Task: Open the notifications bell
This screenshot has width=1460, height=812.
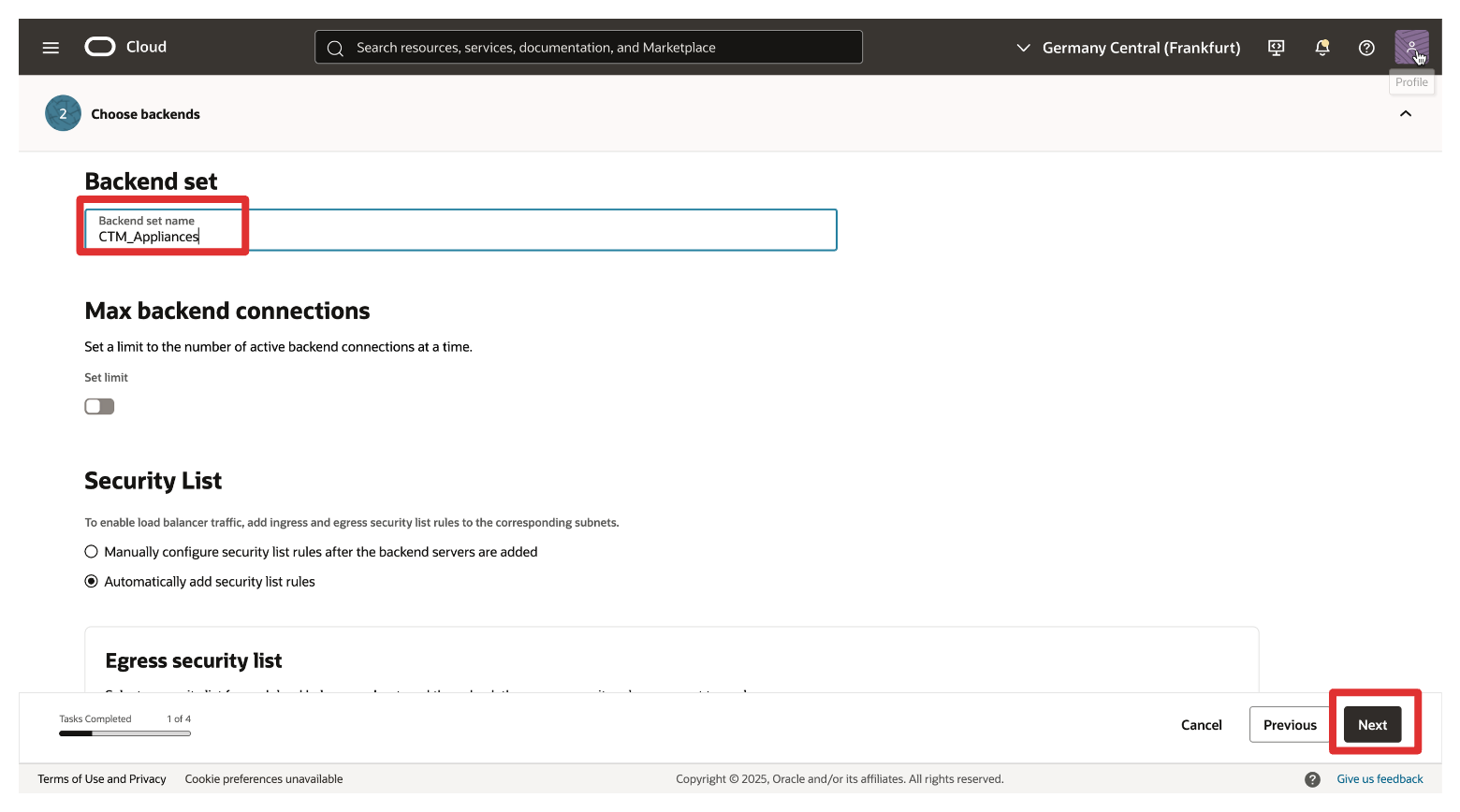Action: tap(1321, 48)
